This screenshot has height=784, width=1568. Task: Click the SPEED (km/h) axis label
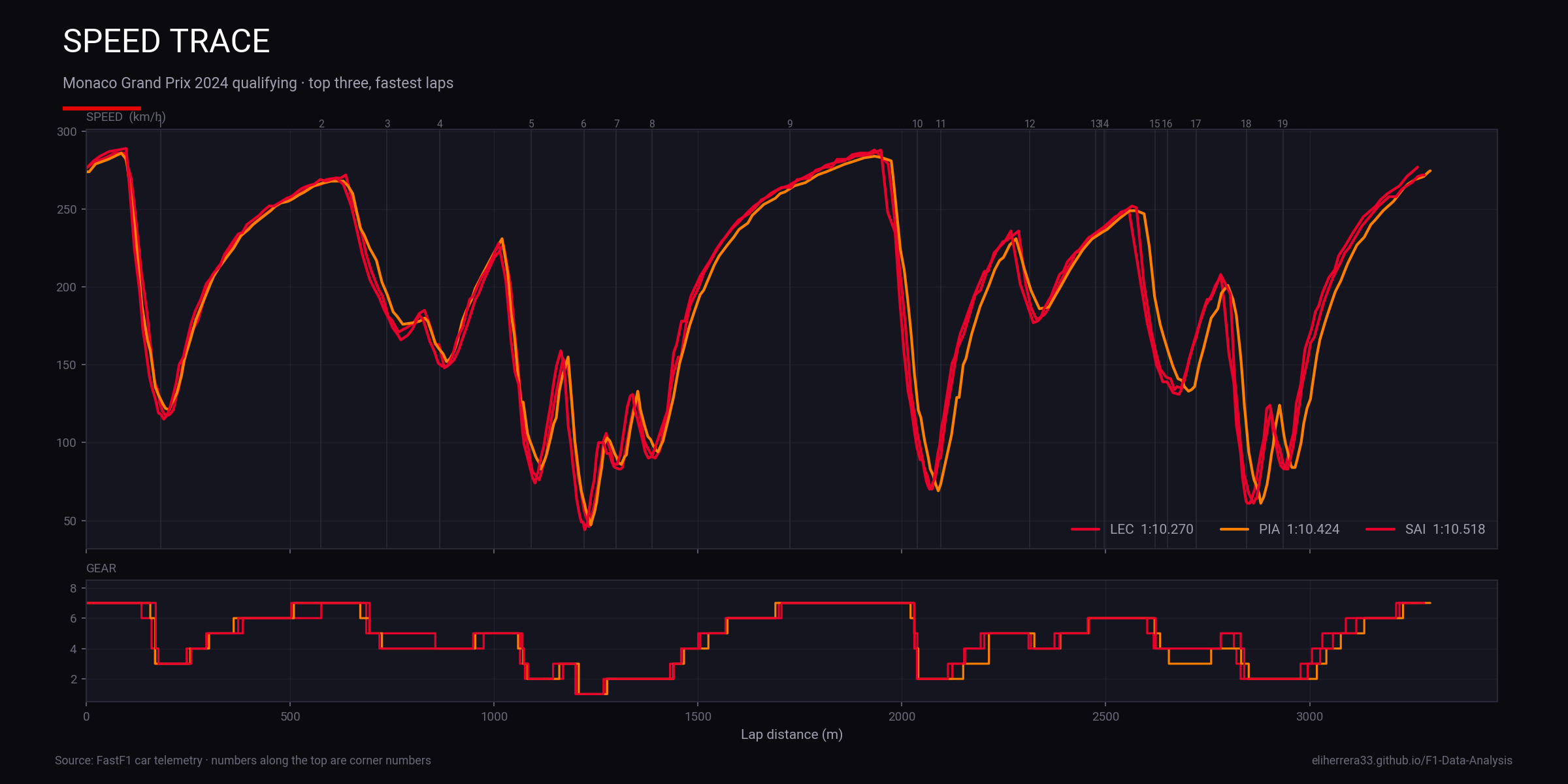[126, 117]
